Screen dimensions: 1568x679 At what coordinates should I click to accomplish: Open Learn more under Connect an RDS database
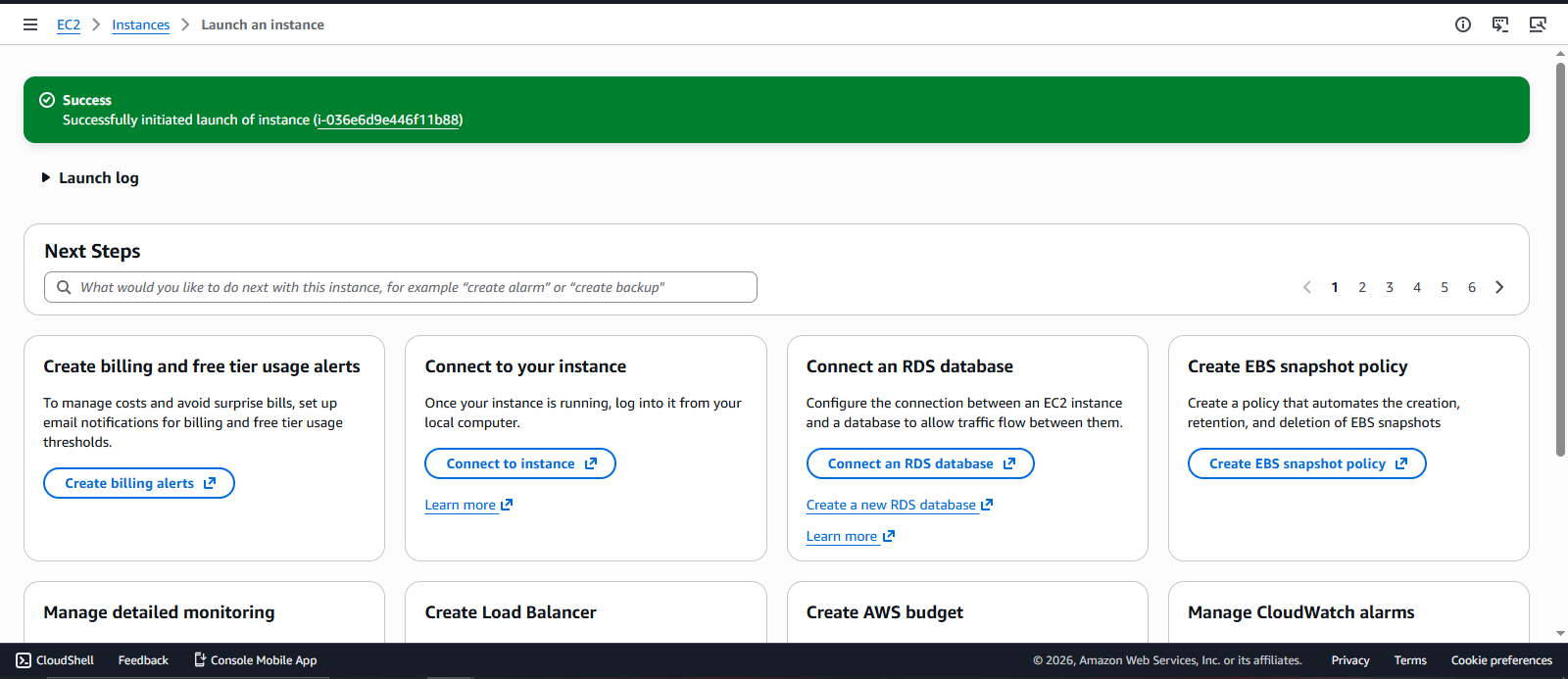(850, 536)
